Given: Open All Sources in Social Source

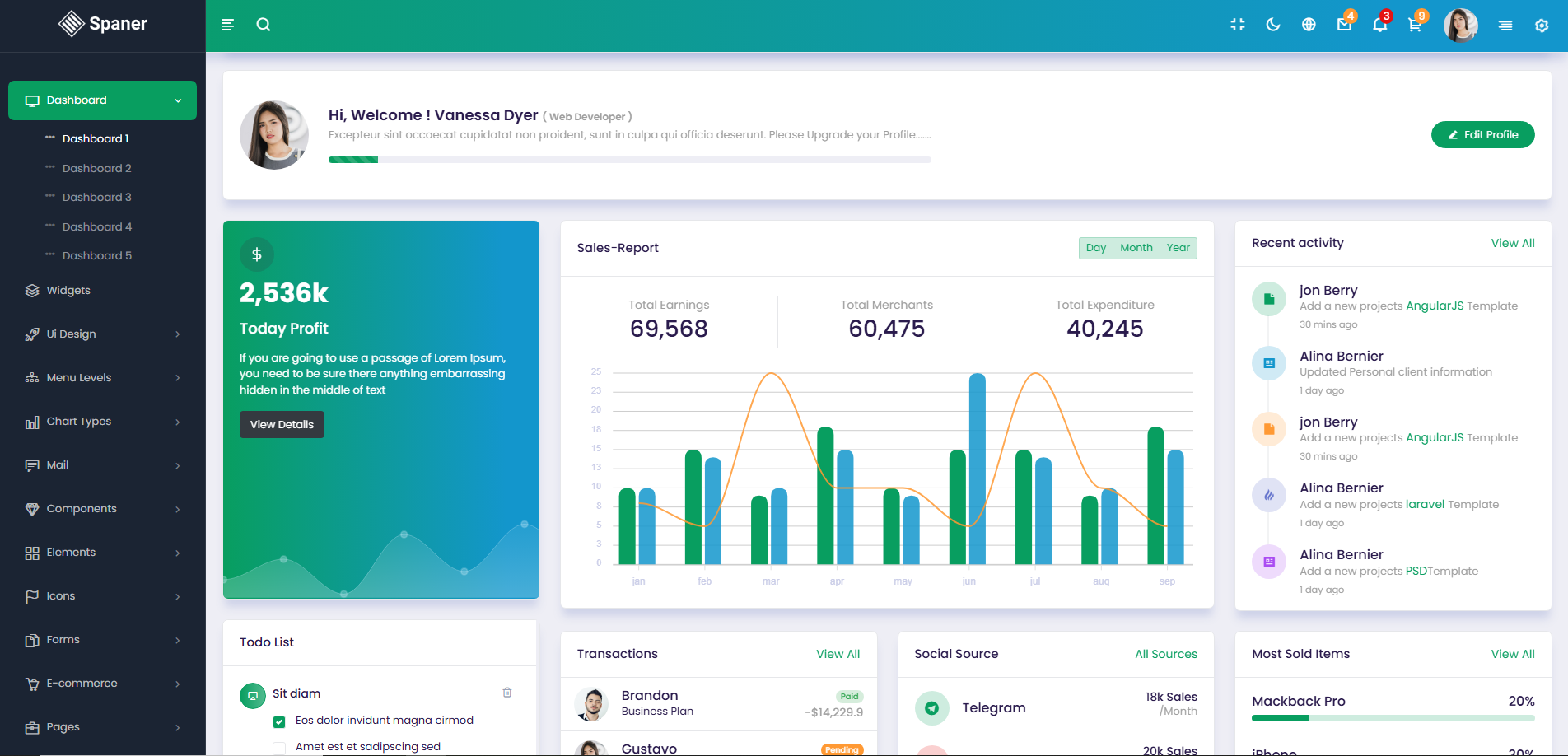Looking at the screenshot, I should 1166,654.
